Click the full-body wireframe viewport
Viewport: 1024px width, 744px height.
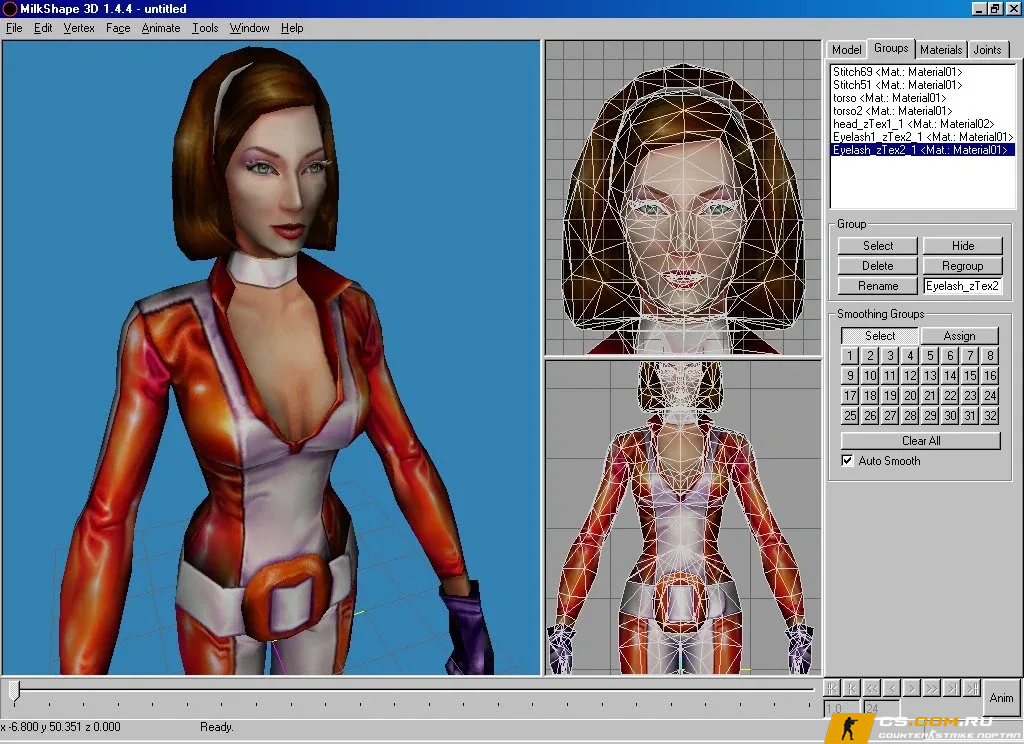683,517
